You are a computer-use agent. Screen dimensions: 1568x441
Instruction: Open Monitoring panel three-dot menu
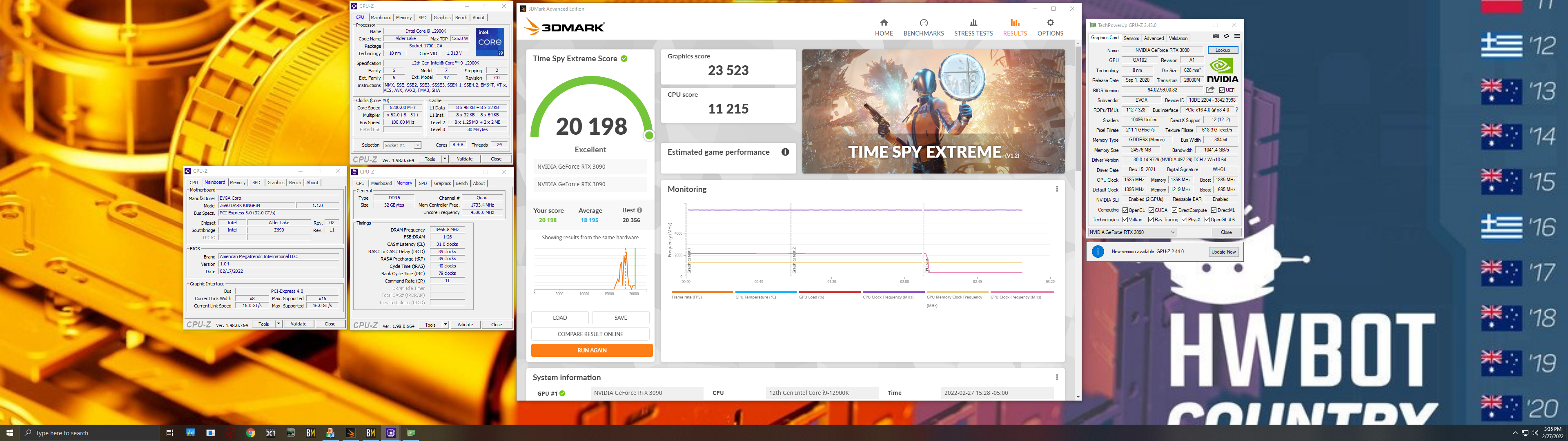click(x=1057, y=189)
